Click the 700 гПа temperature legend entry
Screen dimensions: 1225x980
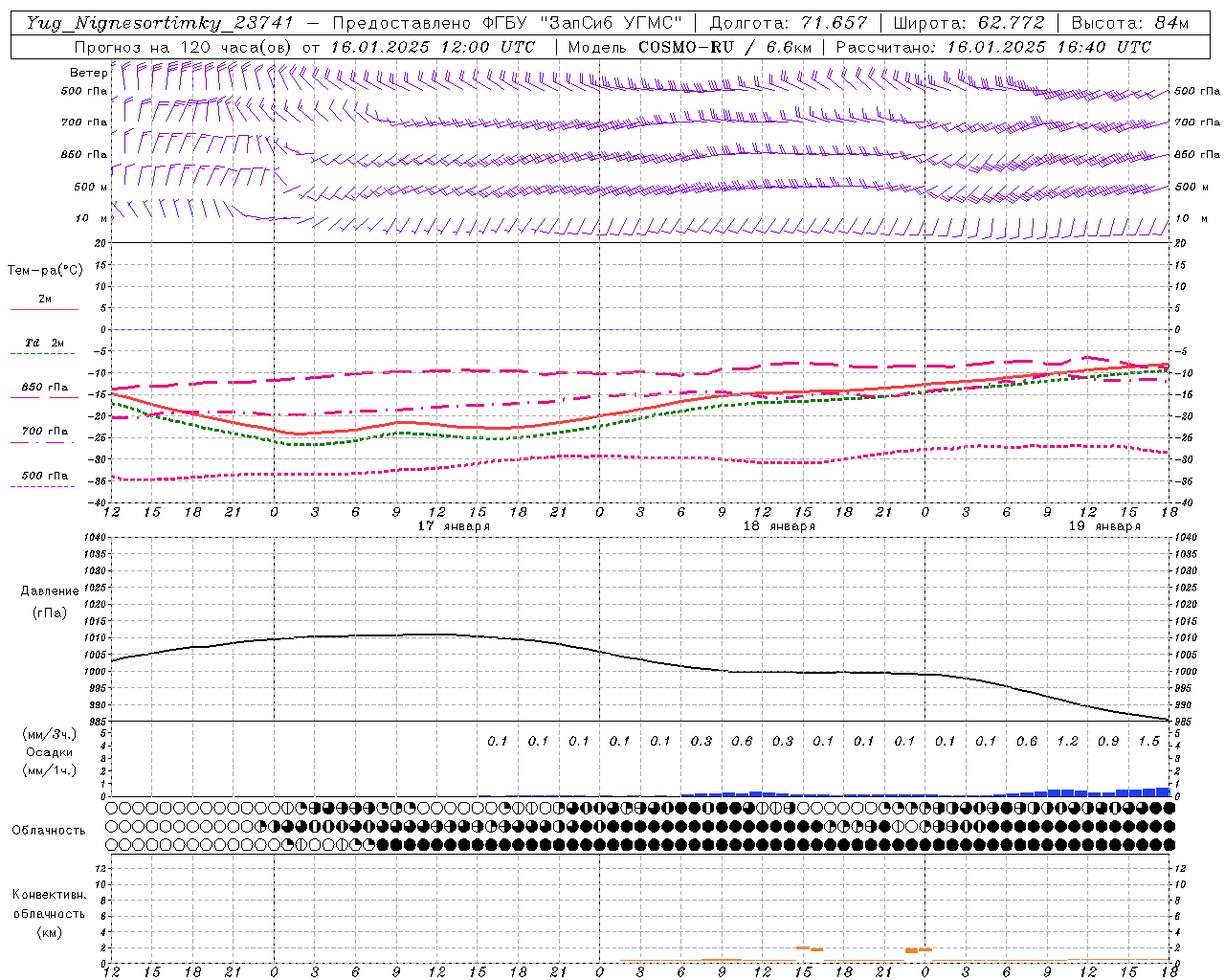[x=45, y=431]
